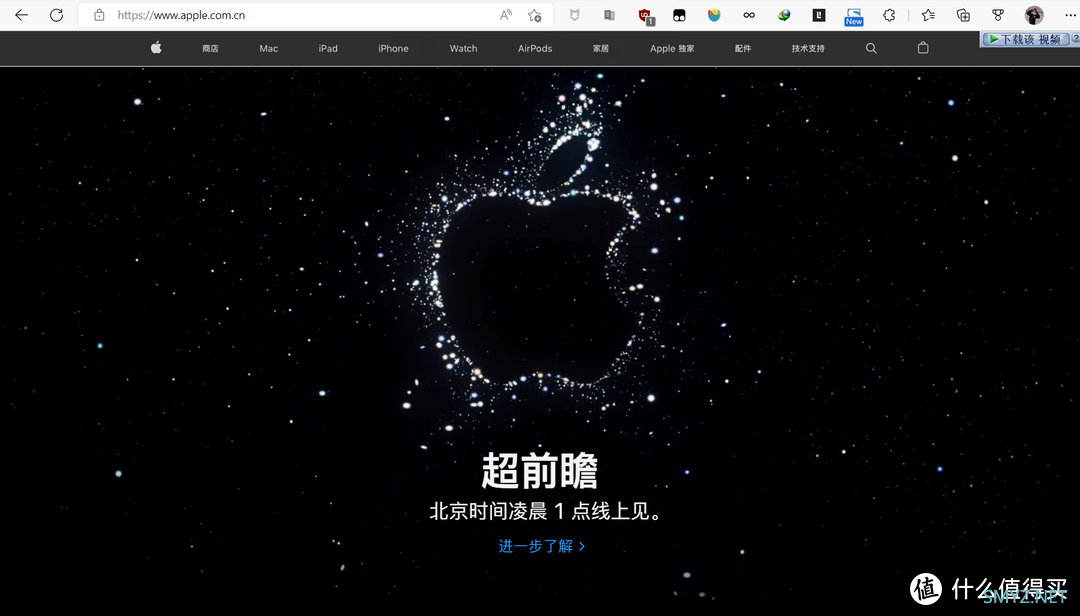The height and width of the screenshot is (616, 1080).
Task: Search apple.com.cn with magnifier icon
Action: 871,48
